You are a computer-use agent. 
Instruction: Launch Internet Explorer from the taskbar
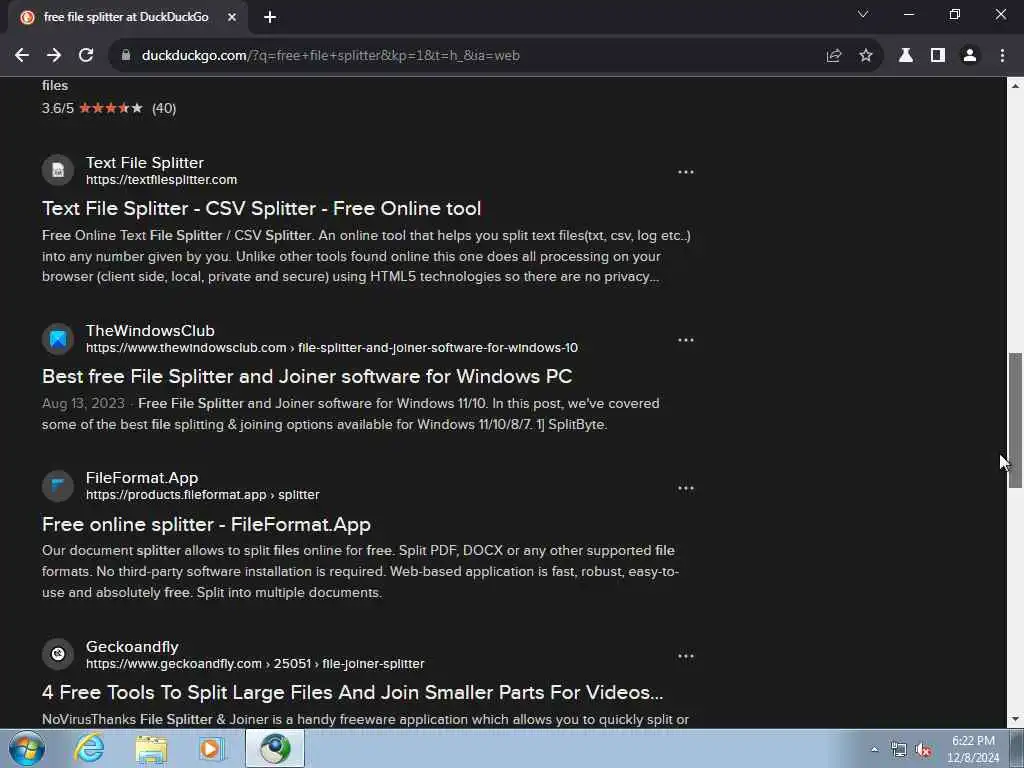[x=89, y=748]
